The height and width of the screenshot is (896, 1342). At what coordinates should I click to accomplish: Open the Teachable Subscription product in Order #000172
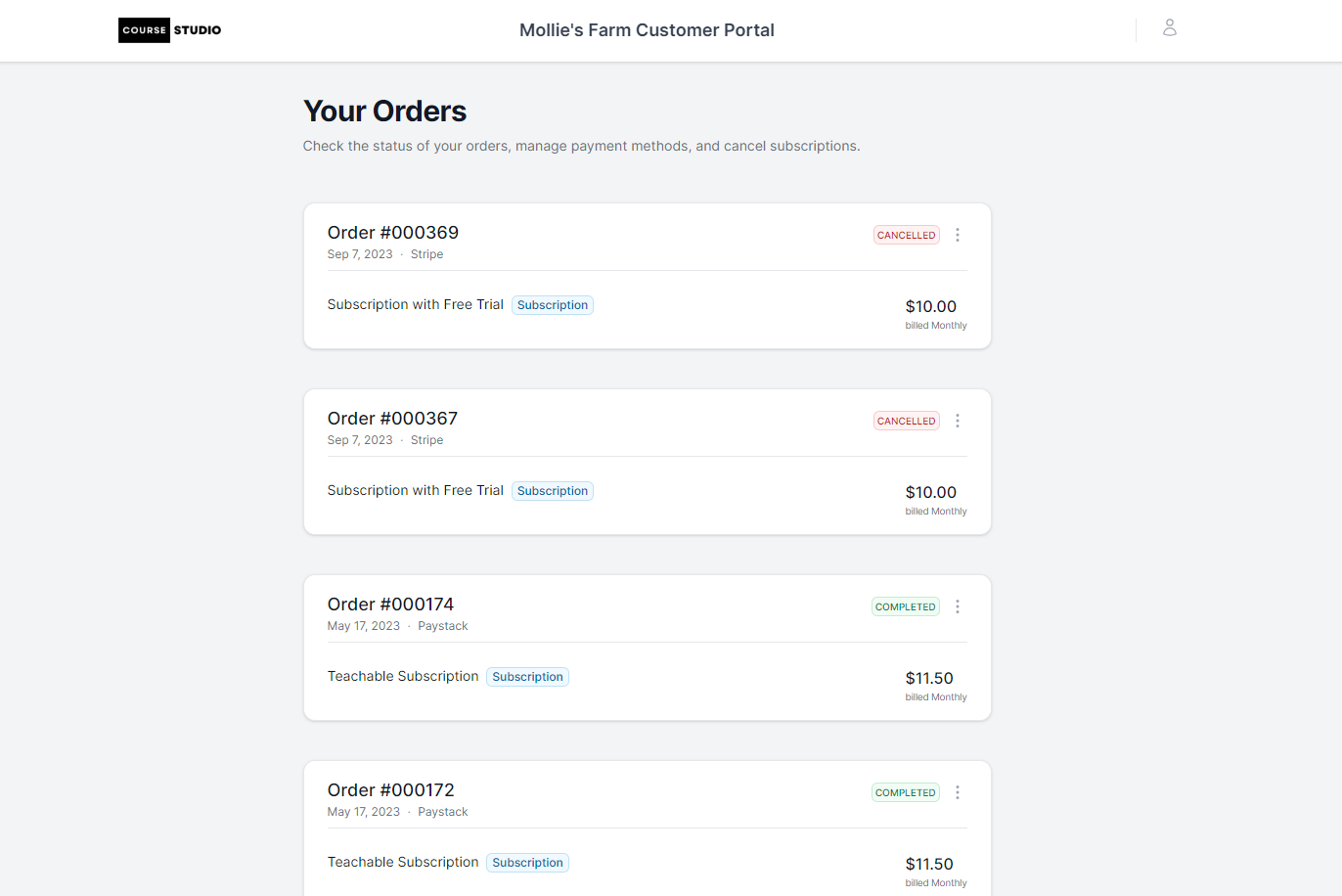(x=403, y=862)
